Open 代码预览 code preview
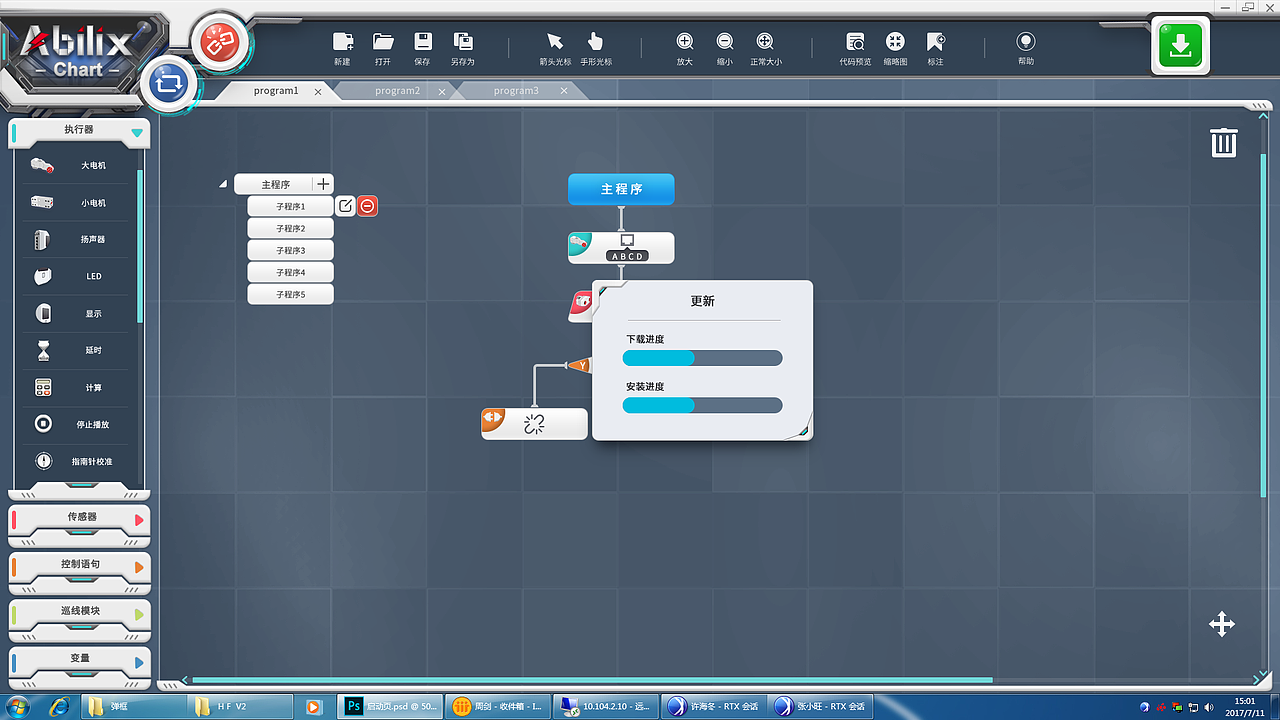This screenshot has width=1280, height=720. (855, 42)
